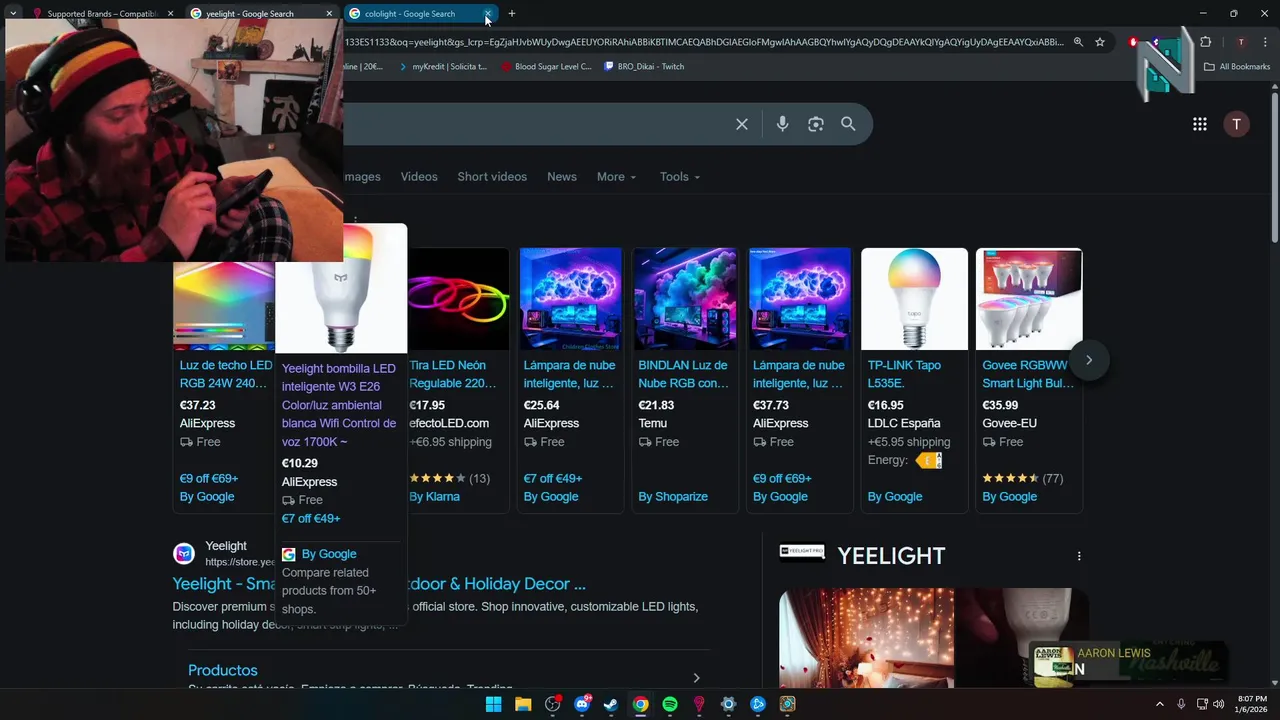Submit search with the magnifying glass icon

click(x=848, y=124)
